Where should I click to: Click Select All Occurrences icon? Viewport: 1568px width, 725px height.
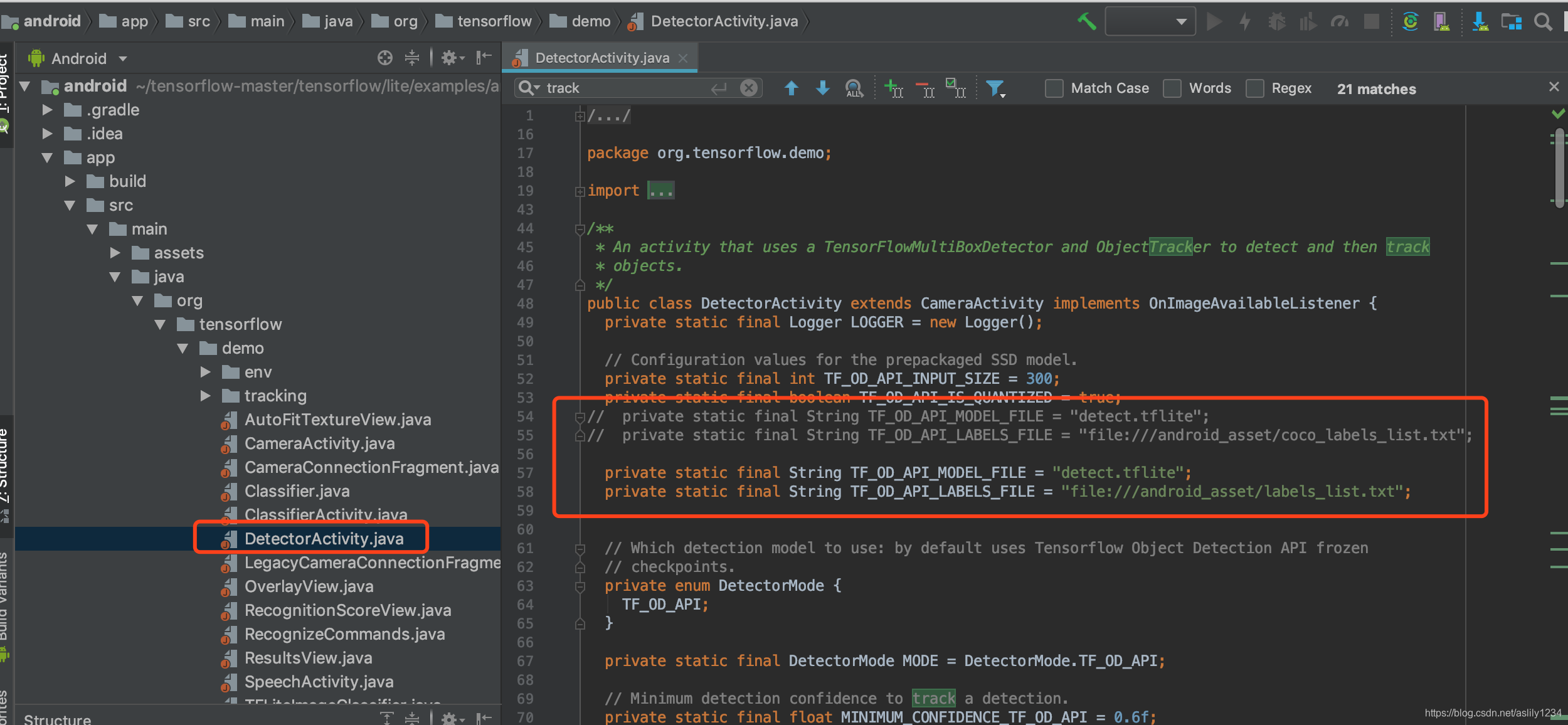[957, 88]
